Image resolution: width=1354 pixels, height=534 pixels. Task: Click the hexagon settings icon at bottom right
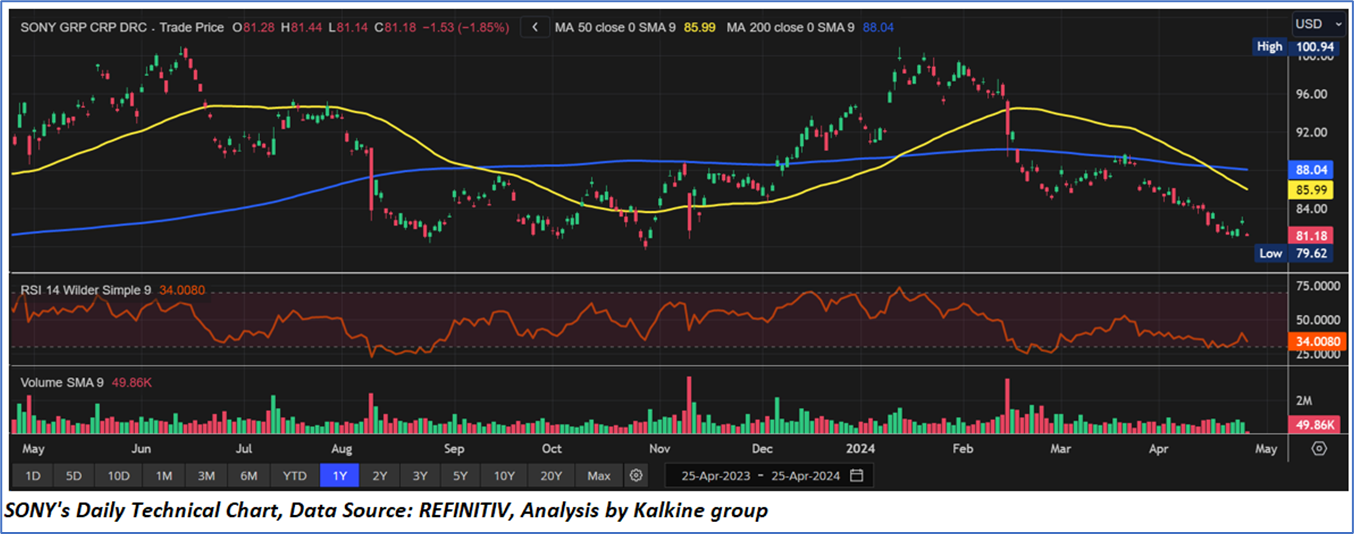coord(1319,449)
